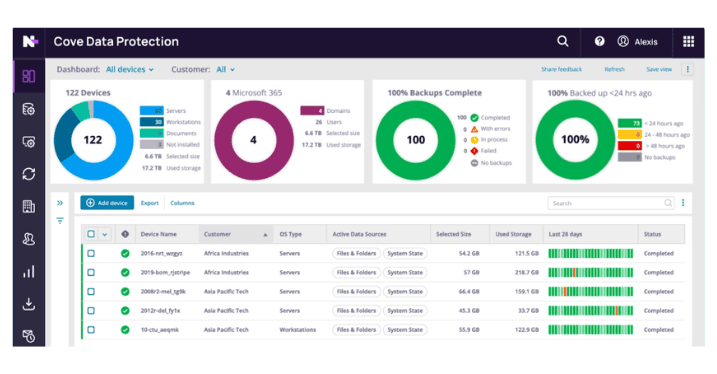
Task: Open the dashboard kebab options menu
Action: click(x=687, y=69)
